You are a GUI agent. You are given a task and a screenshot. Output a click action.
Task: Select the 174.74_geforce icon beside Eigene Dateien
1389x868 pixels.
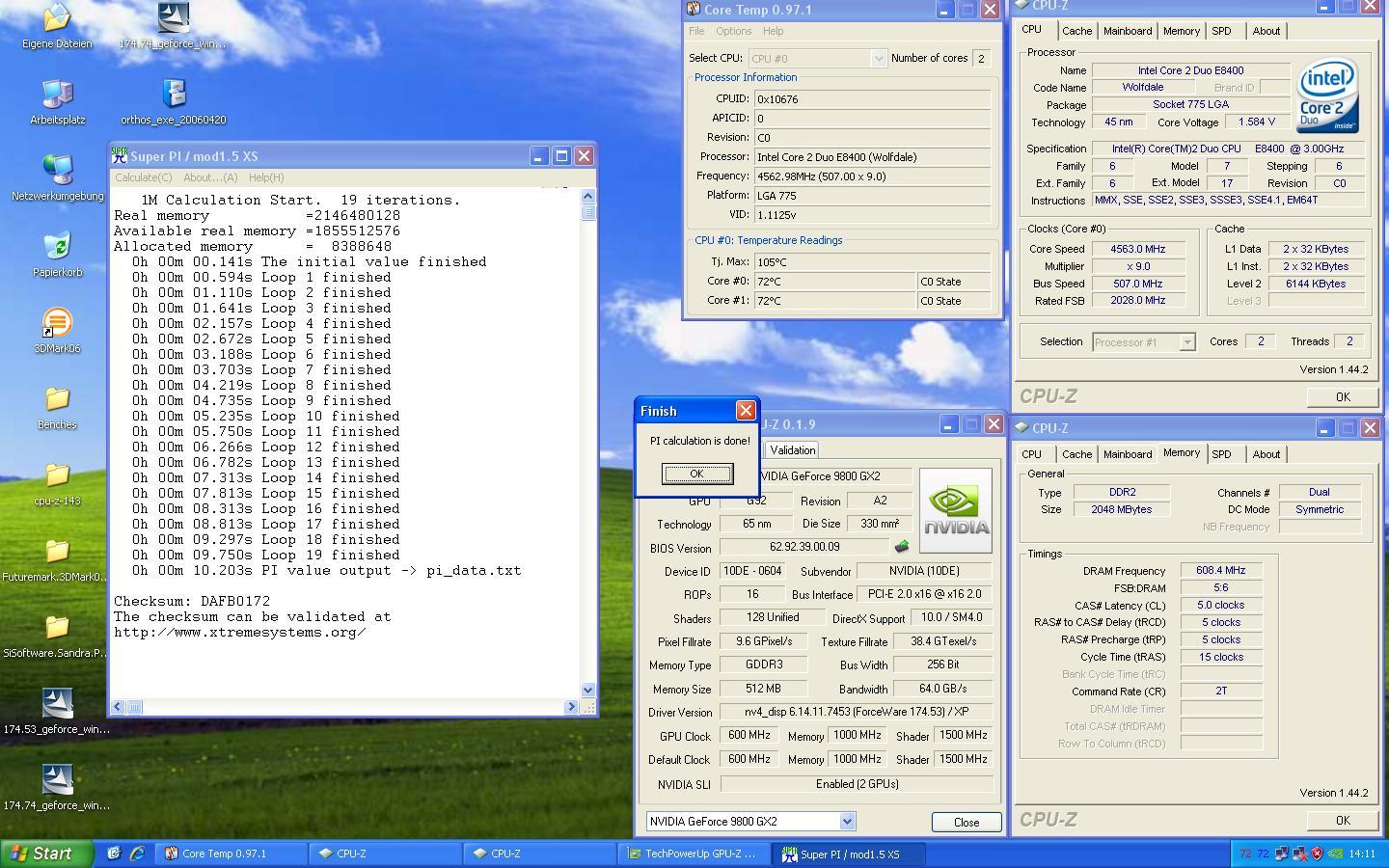tap(174, 26)
